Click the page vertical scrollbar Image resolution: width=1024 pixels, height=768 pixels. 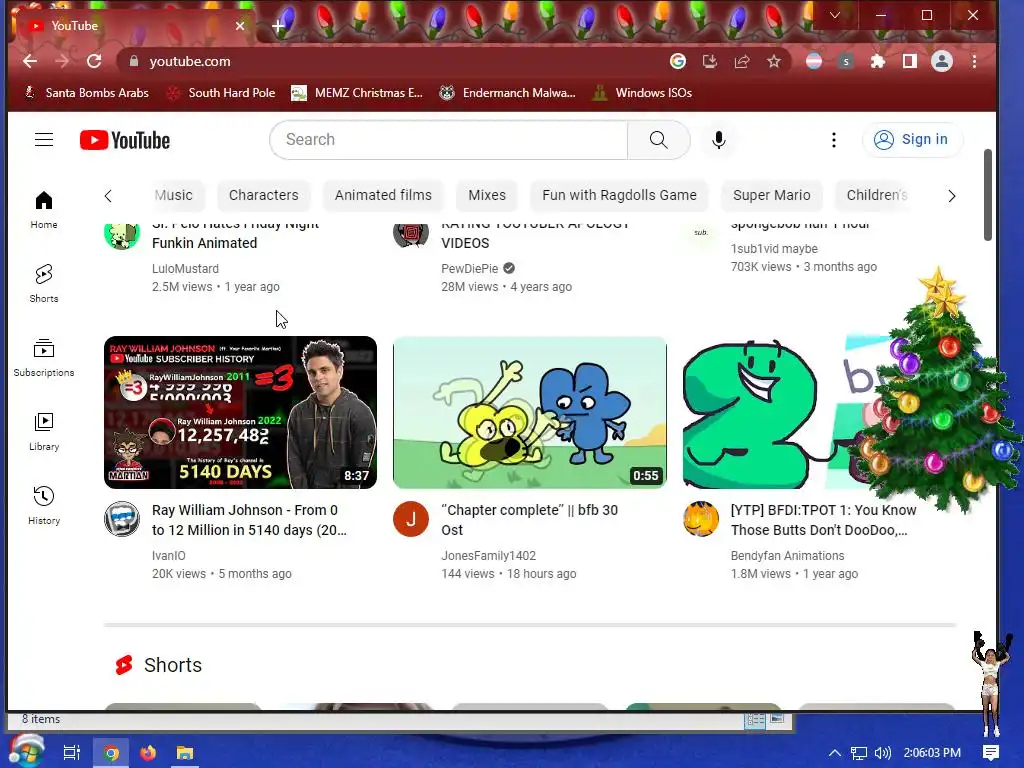988,195
